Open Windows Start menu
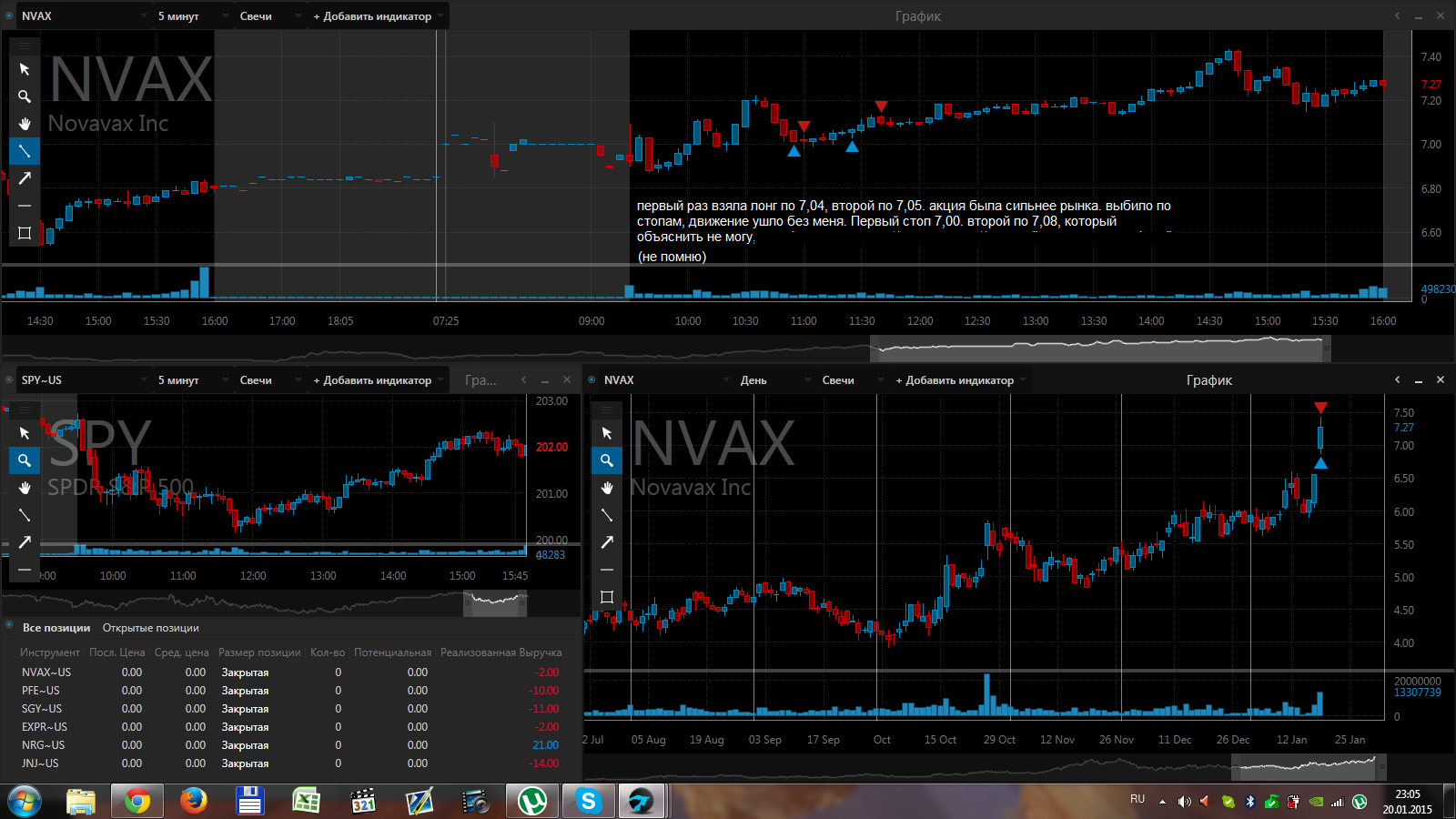 click(x=25, y=801)
